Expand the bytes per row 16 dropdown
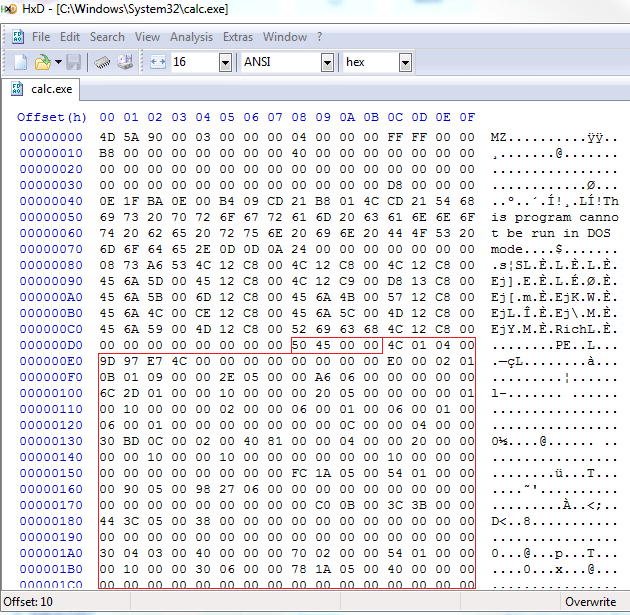 [225, 63]
